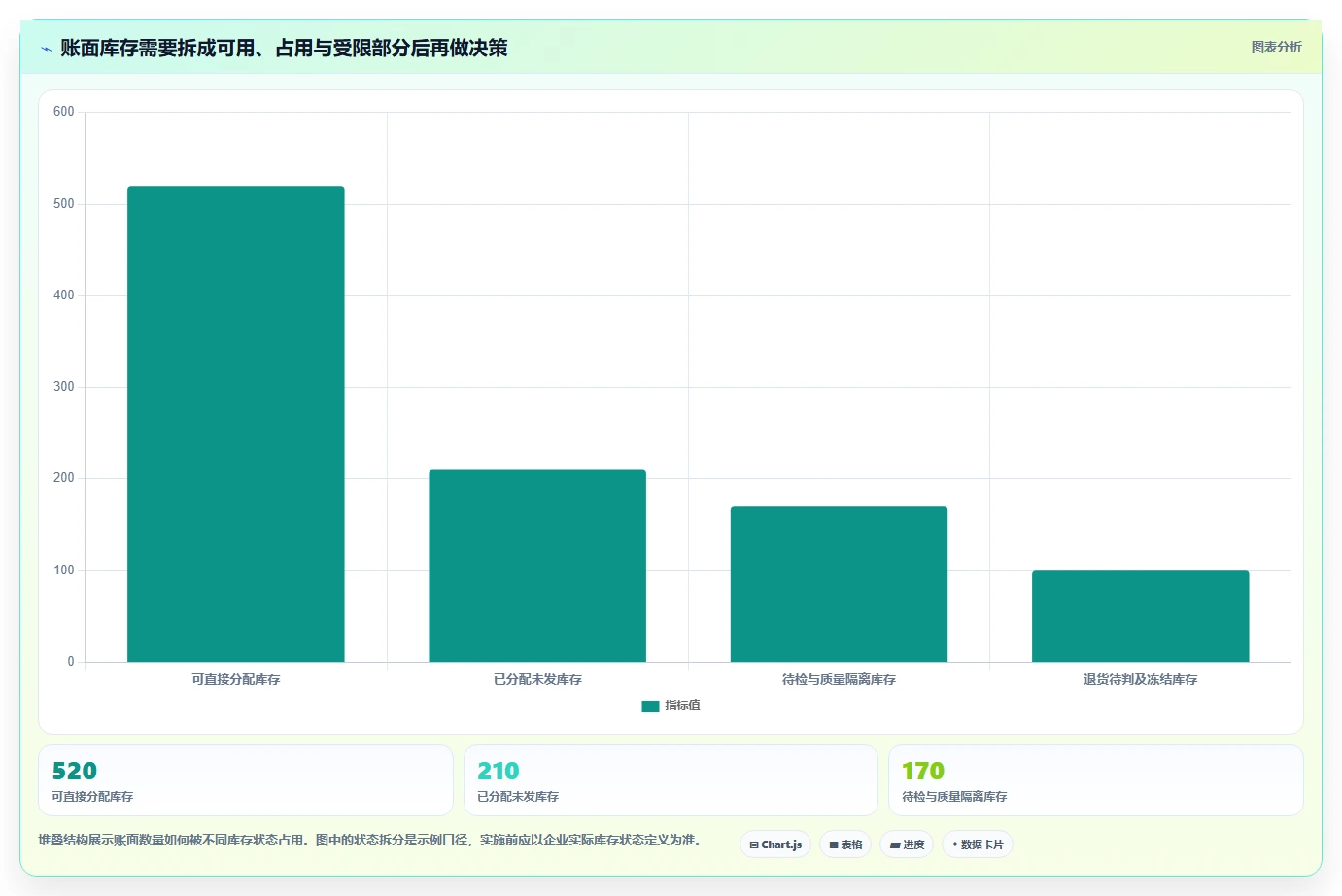
Task: Select the 进度 tag pill
Action: [x=907, y=844]
